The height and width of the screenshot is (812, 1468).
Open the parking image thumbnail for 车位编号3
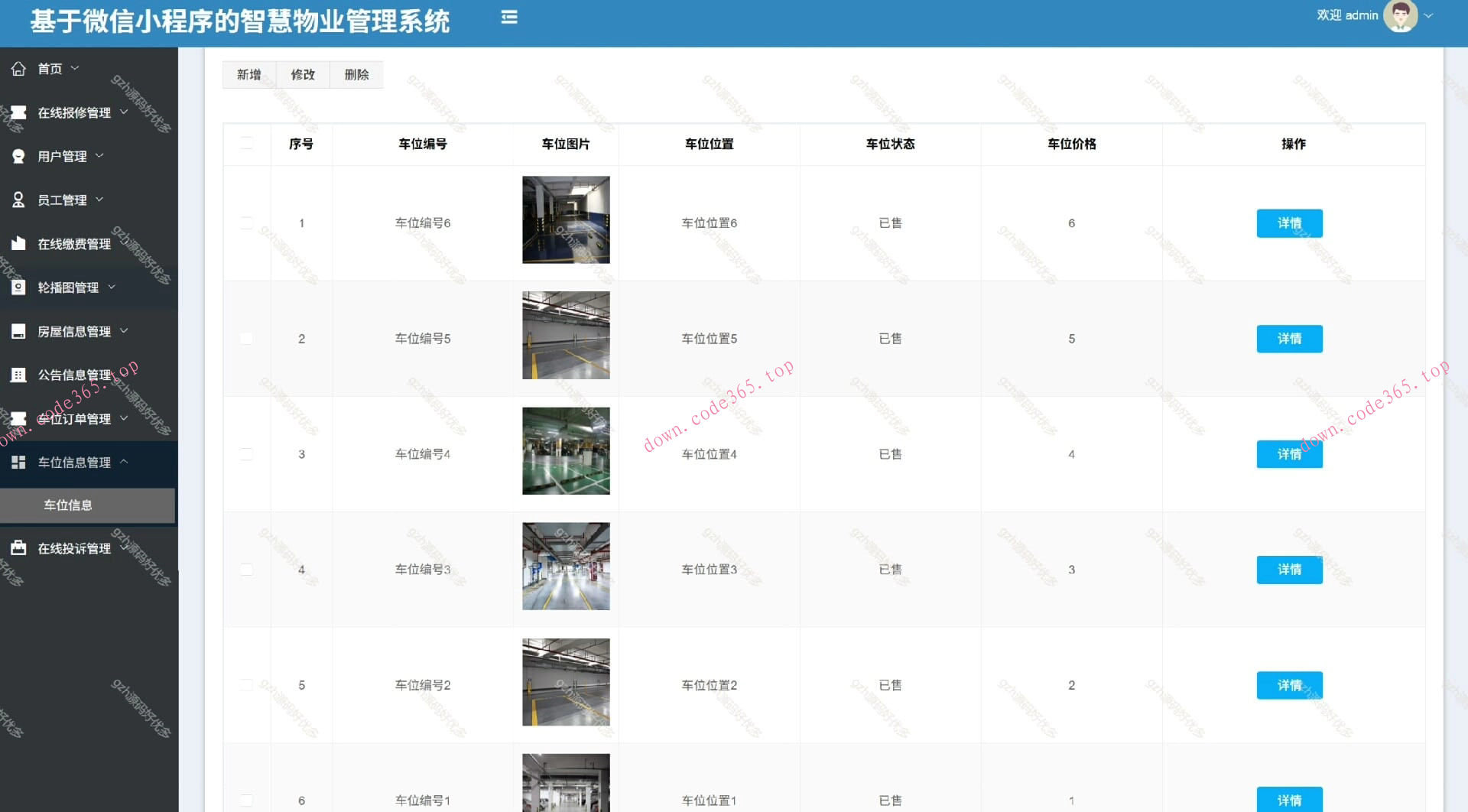[x=566, y=567]
